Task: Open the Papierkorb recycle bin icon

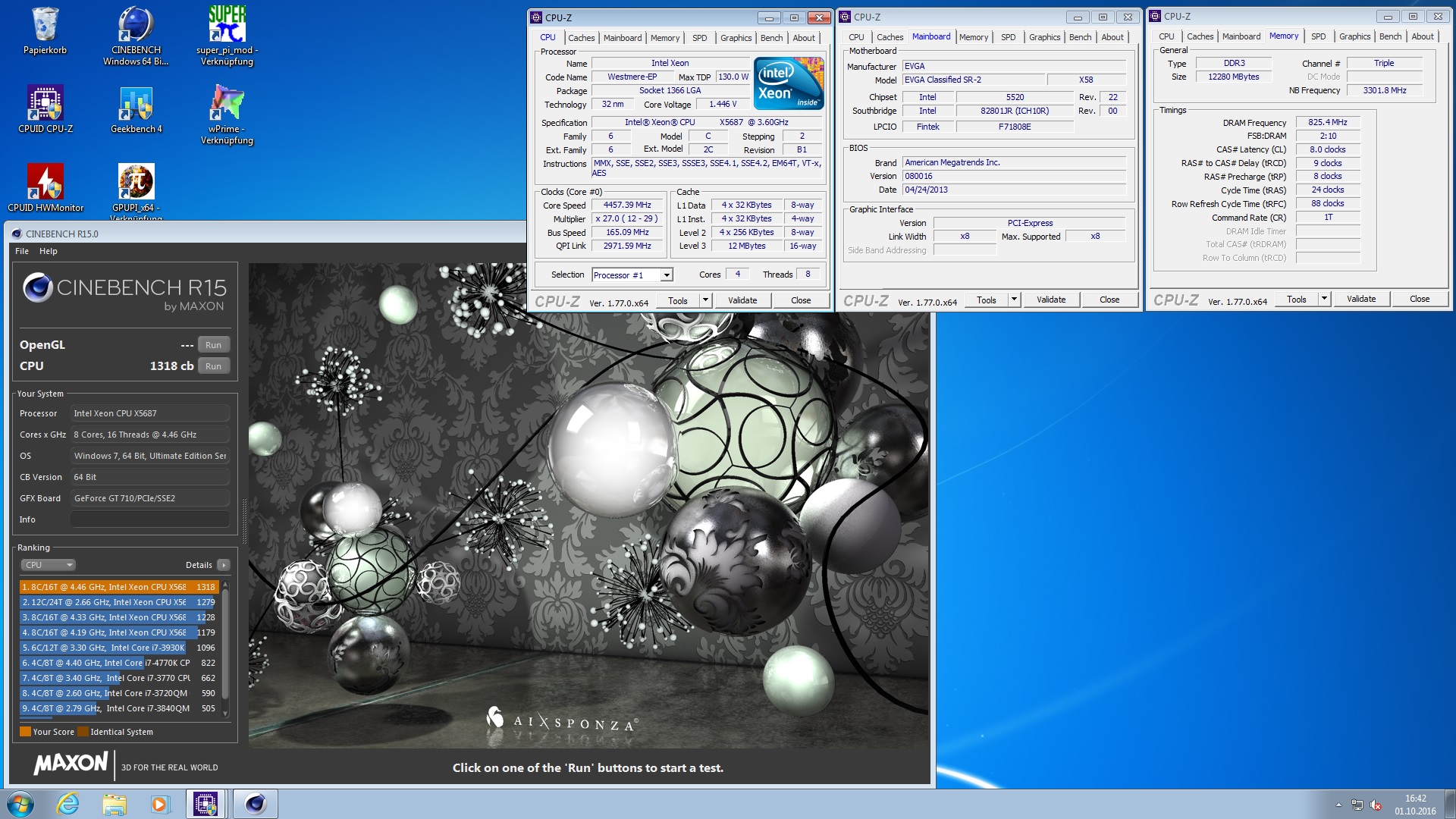Action: (x=45, y=32)
